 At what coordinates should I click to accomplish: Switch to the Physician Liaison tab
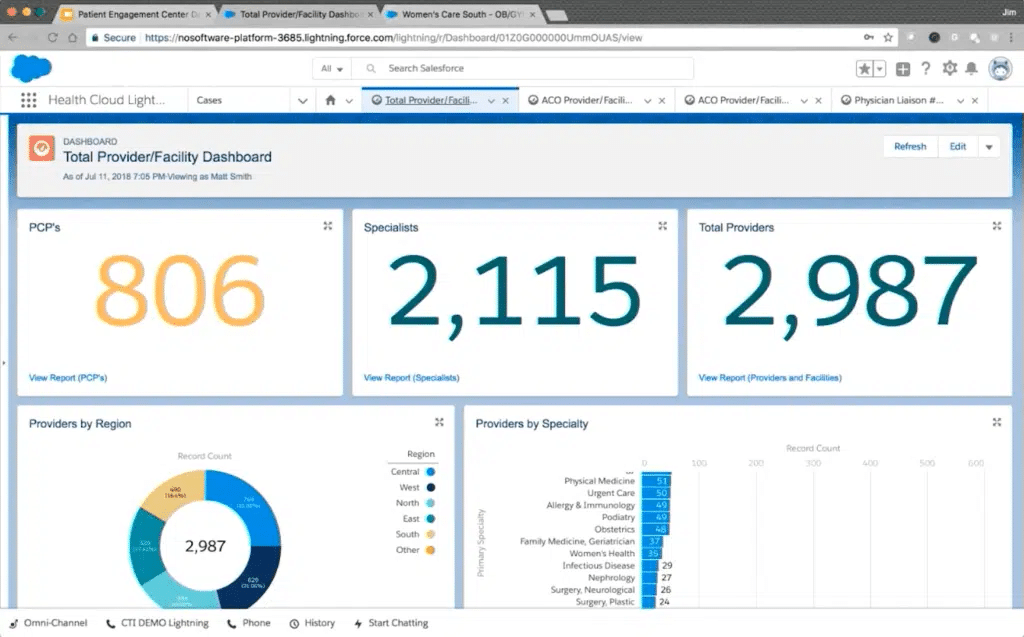899,101
